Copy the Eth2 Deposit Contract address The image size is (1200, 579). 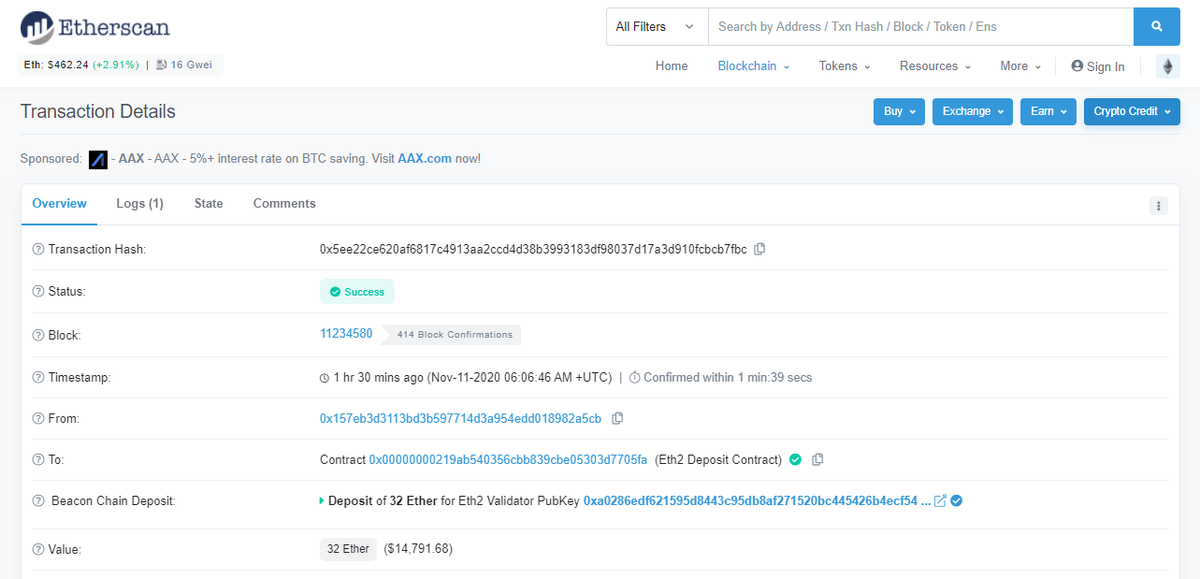pyautogui.click(x=818, y=460)
